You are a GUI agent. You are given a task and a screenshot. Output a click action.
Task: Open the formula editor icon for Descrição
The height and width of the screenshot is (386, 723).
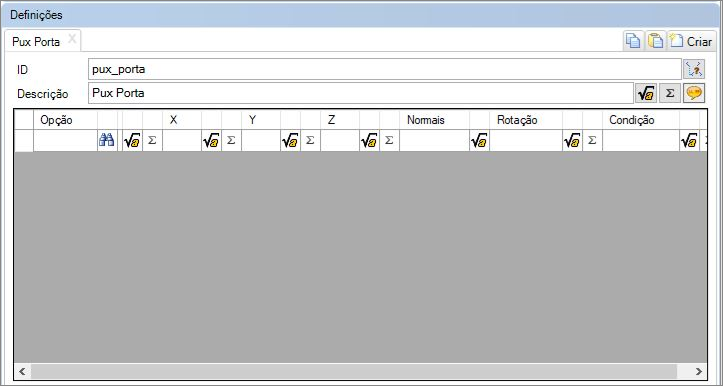click(x=646, y=93)
